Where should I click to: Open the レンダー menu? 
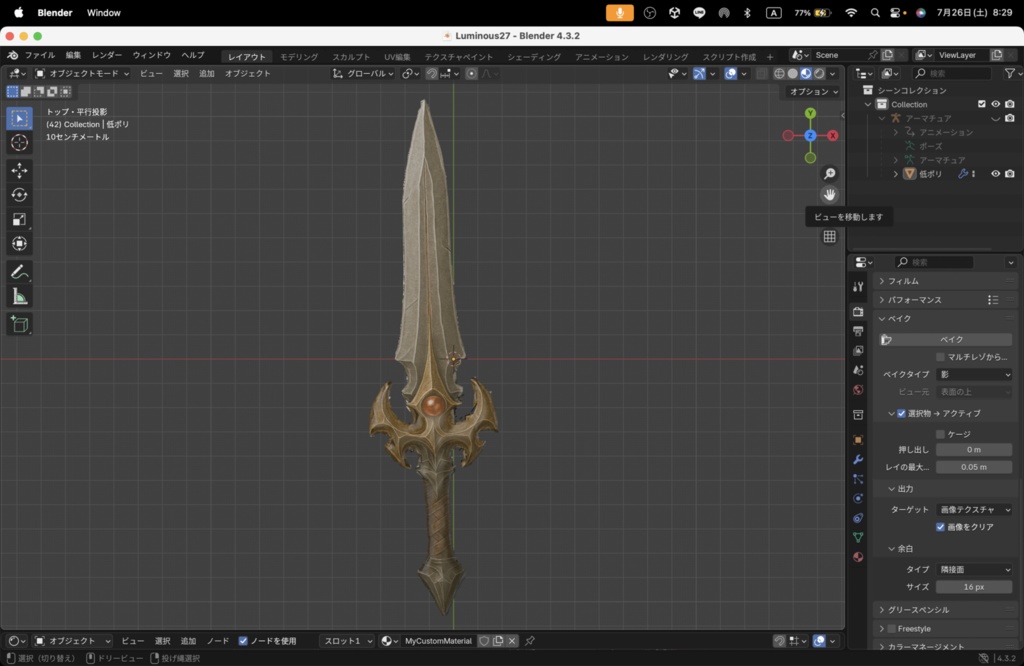[x=106, y=56]
